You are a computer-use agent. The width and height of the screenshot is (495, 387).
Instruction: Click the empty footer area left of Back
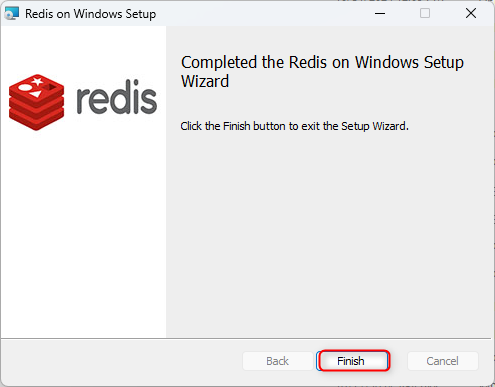tap(122, 362)
